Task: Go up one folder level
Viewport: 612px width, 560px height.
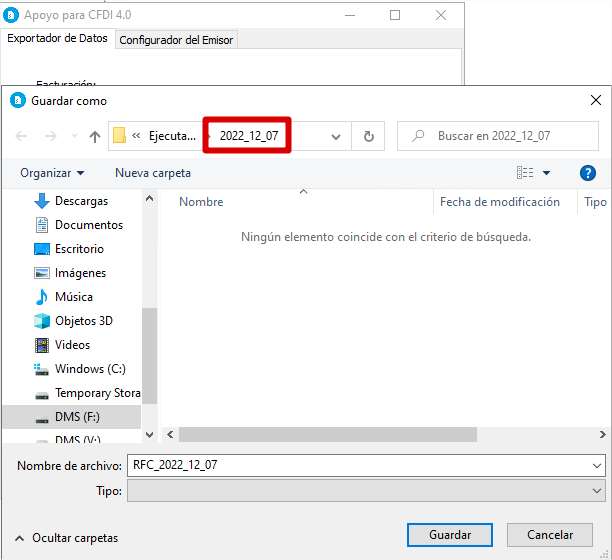Action: coord(94,136)
